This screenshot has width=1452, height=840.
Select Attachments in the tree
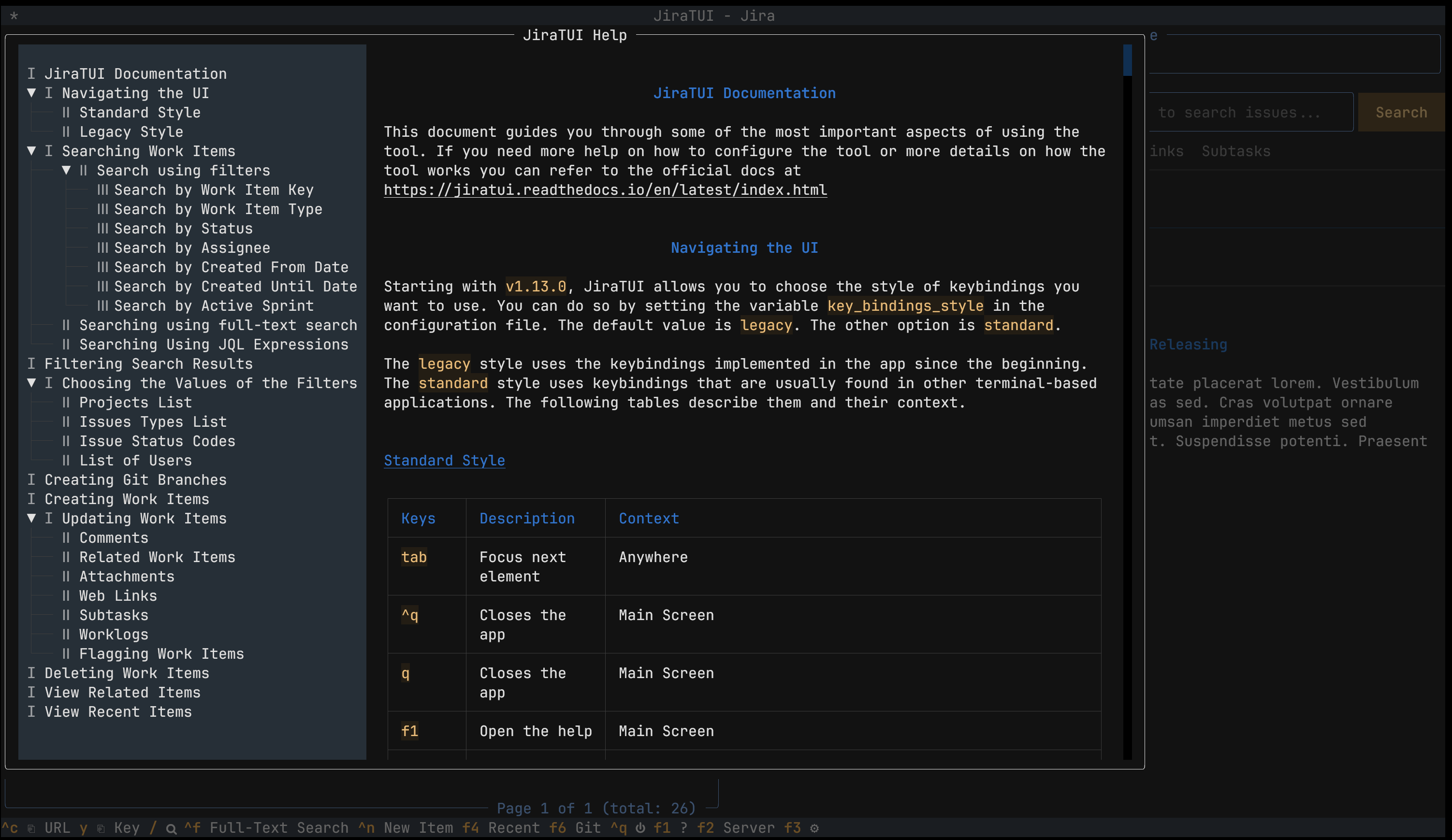pos(127,576)
